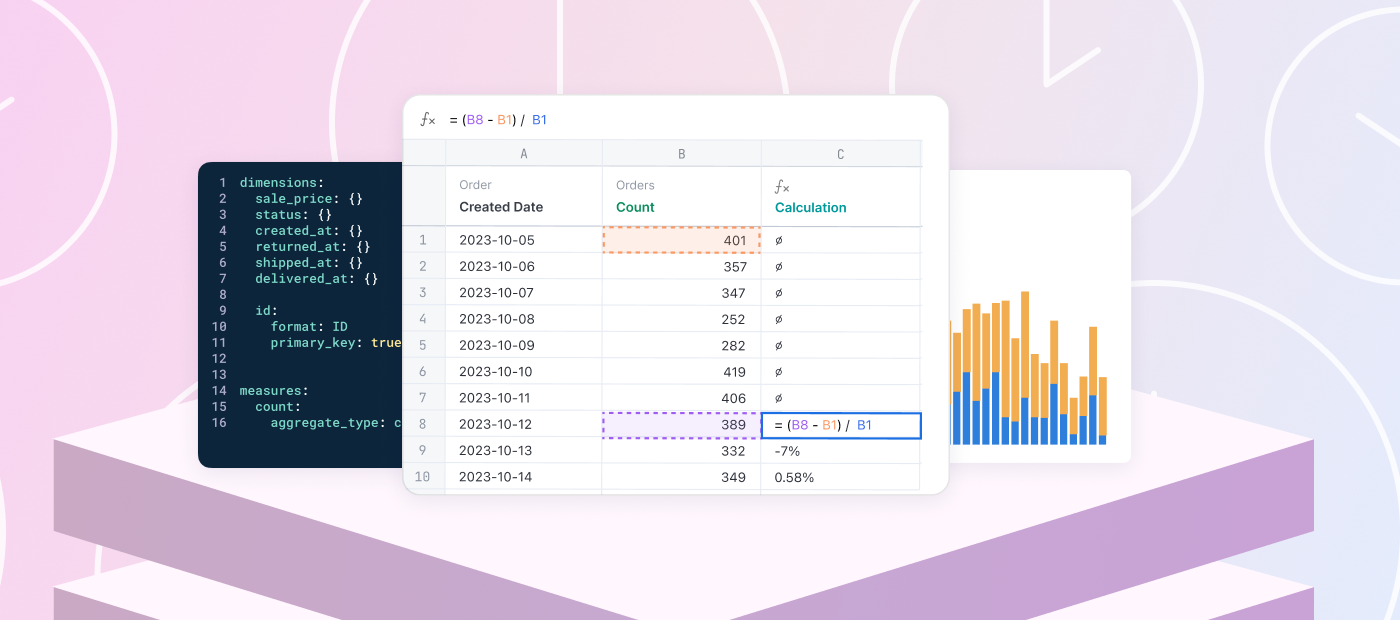Click the fx icon in formula bar

pyautogui.click(x=427, y=120)
